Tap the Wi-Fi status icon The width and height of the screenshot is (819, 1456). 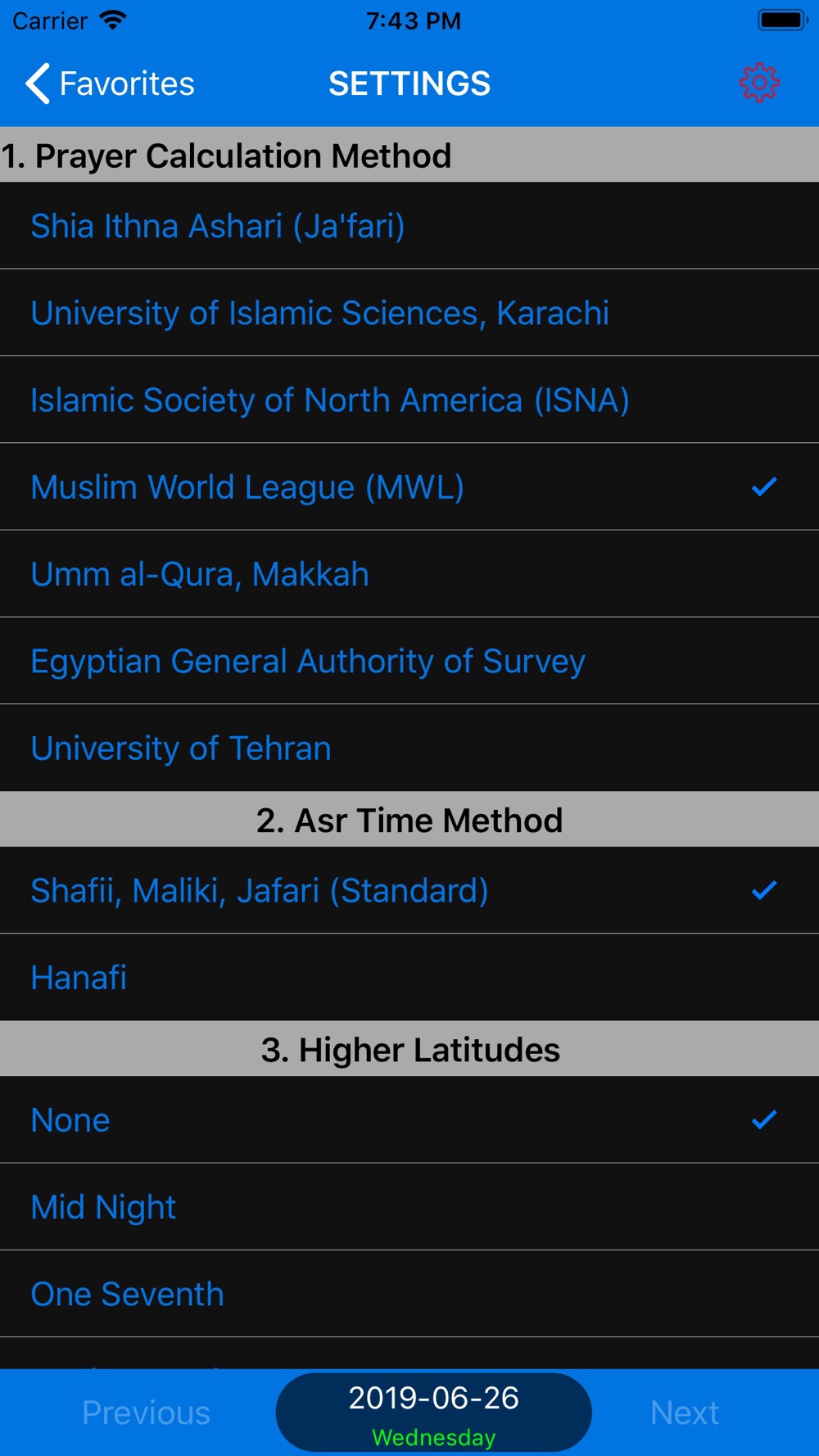point(112,20)
